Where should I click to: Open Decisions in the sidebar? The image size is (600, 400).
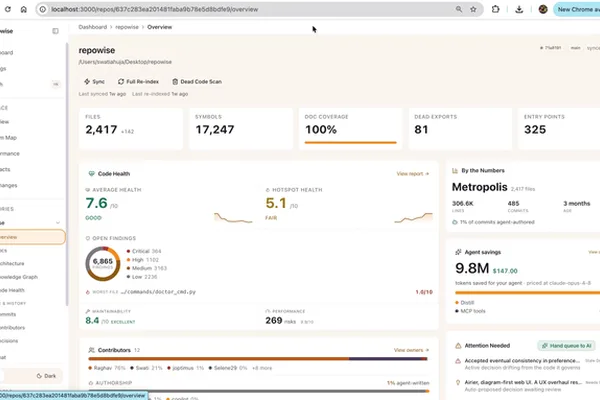point(9,341)
